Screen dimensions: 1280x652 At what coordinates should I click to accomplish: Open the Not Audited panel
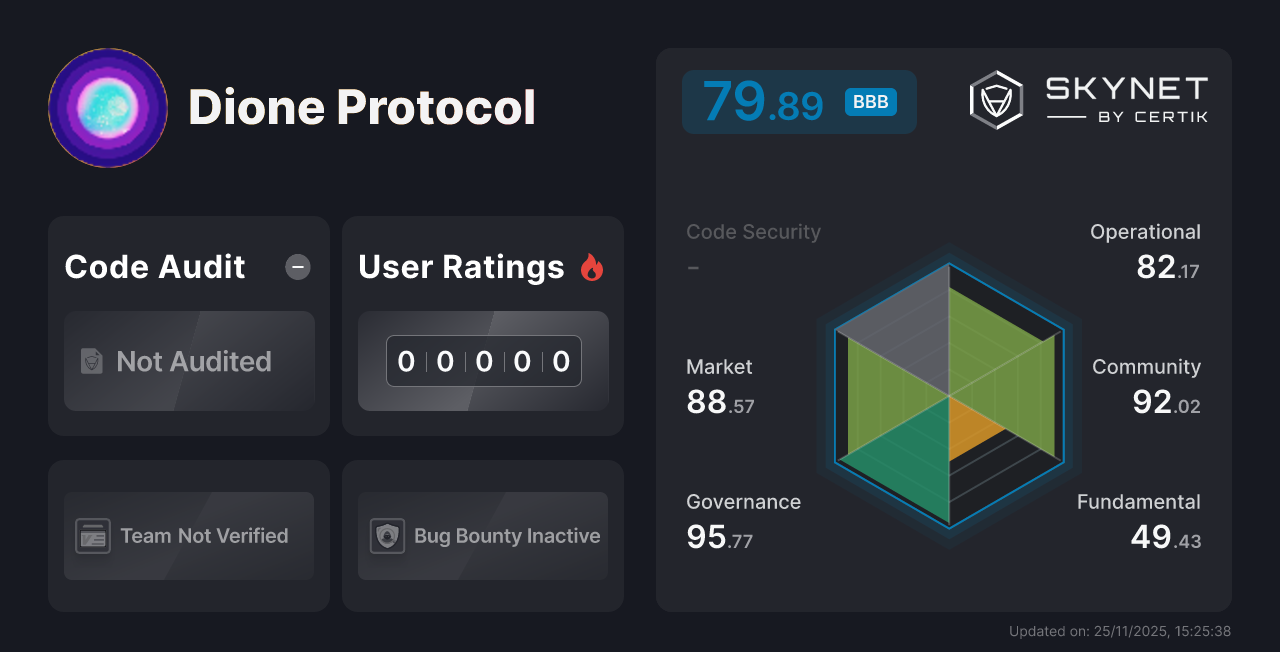pos(189,361)
